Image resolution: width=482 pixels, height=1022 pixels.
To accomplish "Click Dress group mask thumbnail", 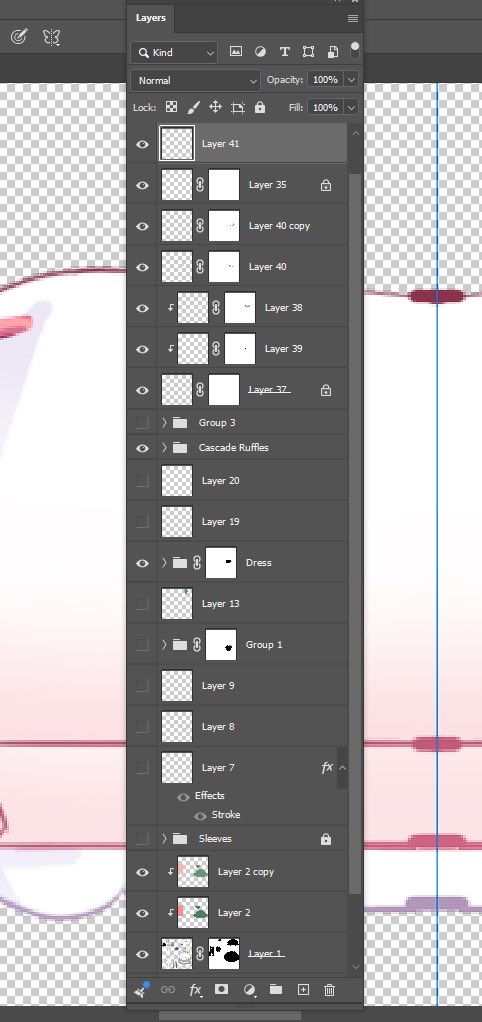I will 221,563.
